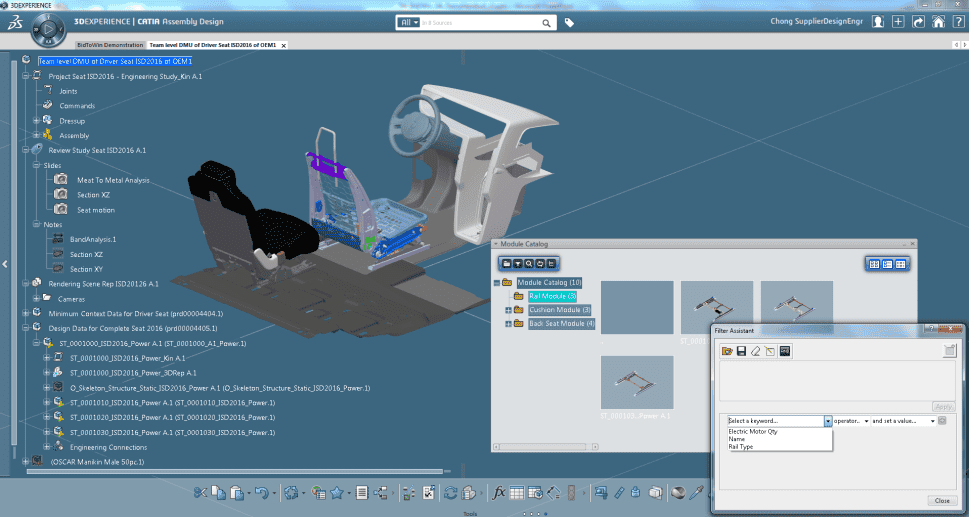
Task: Click the Share arrow icon
Action: (918, 22)
